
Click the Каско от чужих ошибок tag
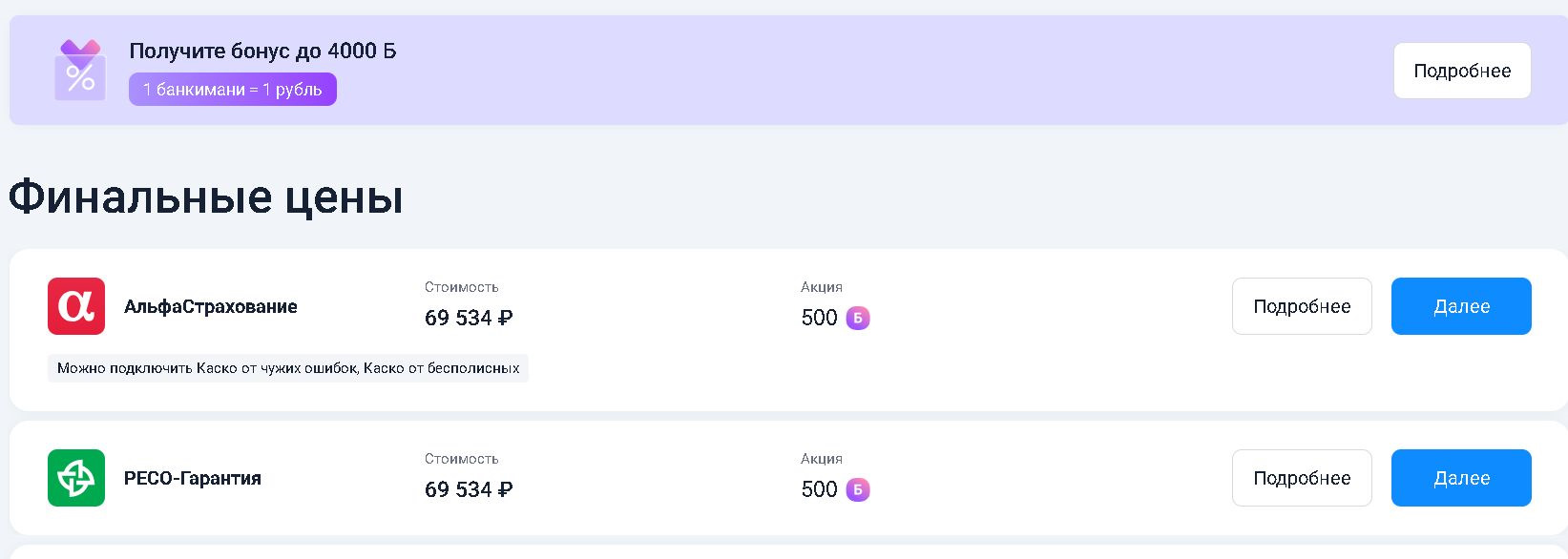287,368
